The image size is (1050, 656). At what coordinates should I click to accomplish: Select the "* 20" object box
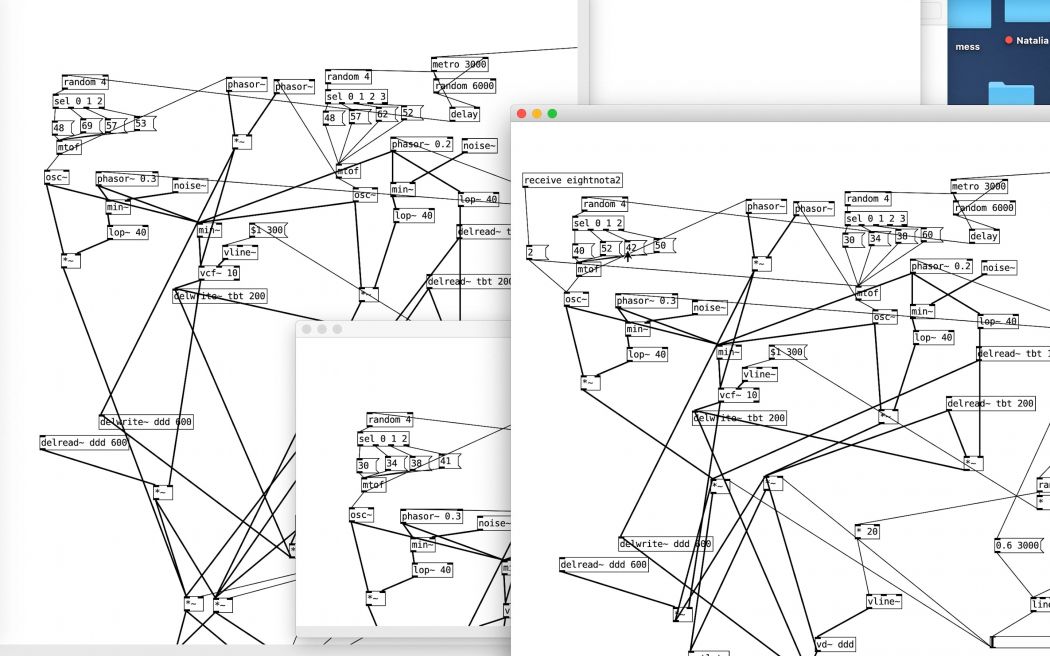point(867,531)
